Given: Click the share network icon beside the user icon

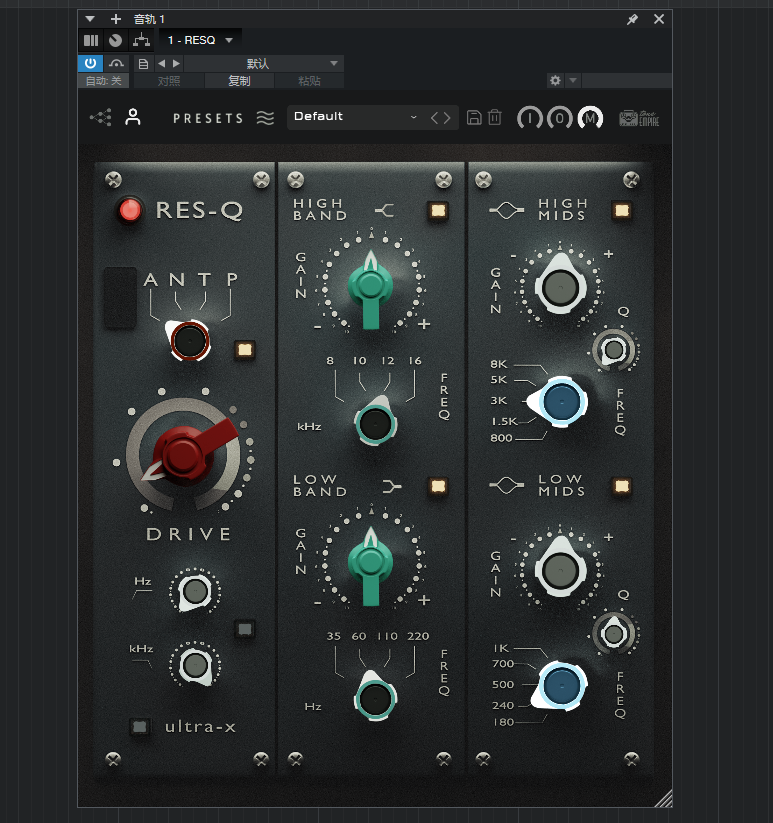Looking at the screenshot, I should tap(101, 118).
